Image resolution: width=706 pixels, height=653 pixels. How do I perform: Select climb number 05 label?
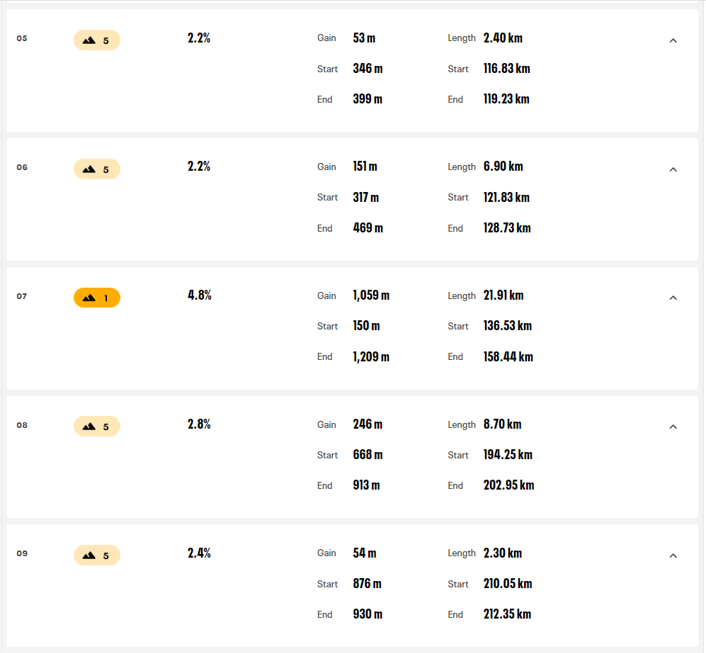pos(22,38)
